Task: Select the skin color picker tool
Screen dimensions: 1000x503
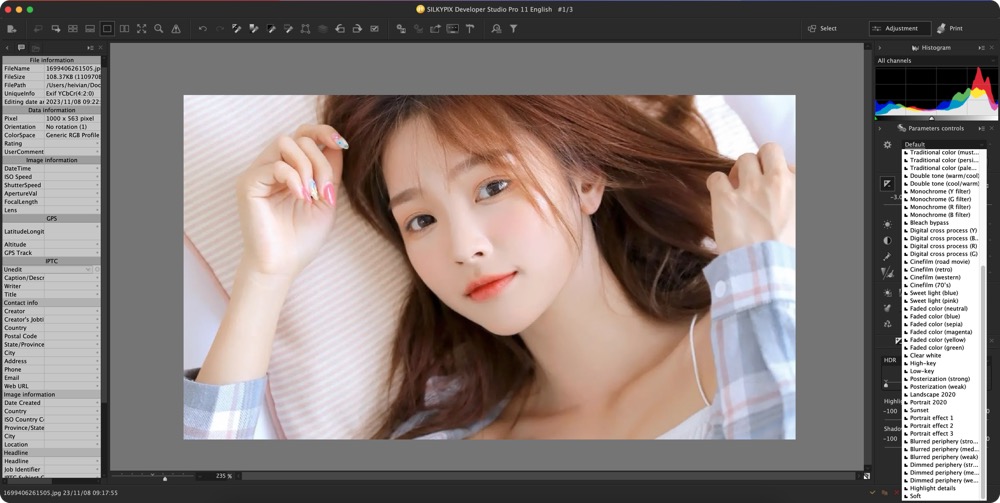Action: [254, 29]
